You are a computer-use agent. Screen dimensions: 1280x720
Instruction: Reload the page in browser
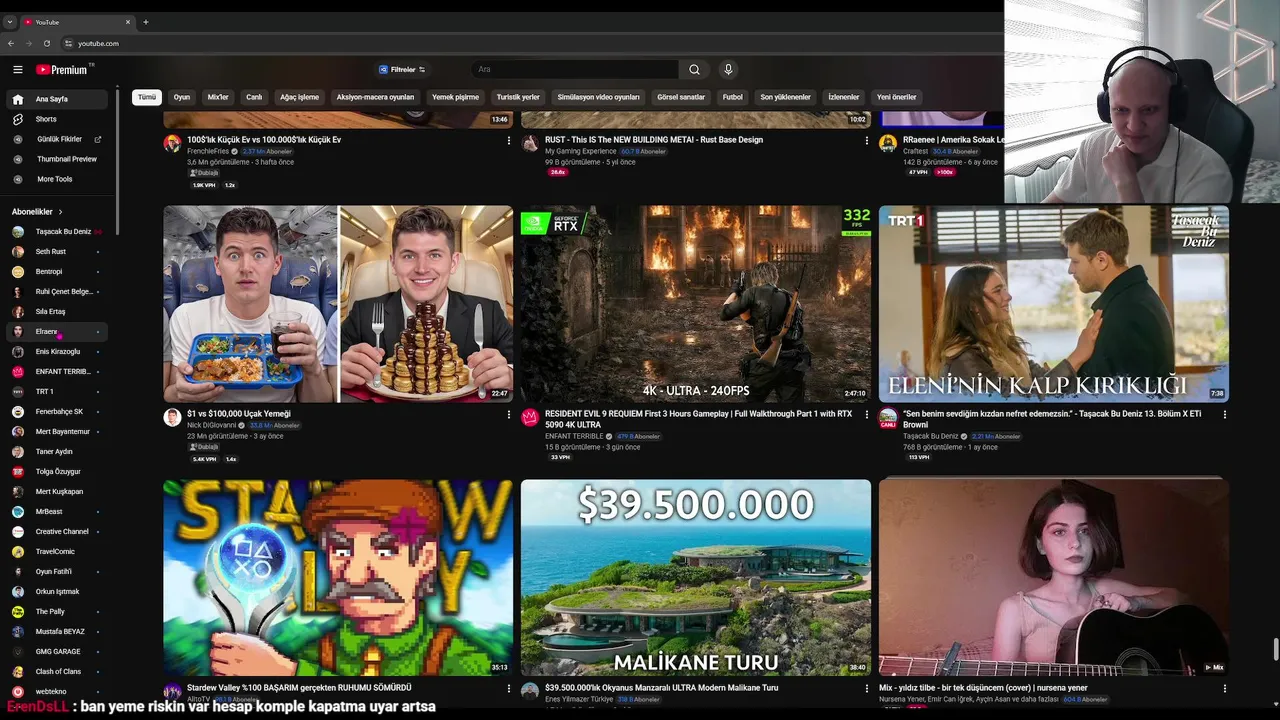(x=47, y=43)
